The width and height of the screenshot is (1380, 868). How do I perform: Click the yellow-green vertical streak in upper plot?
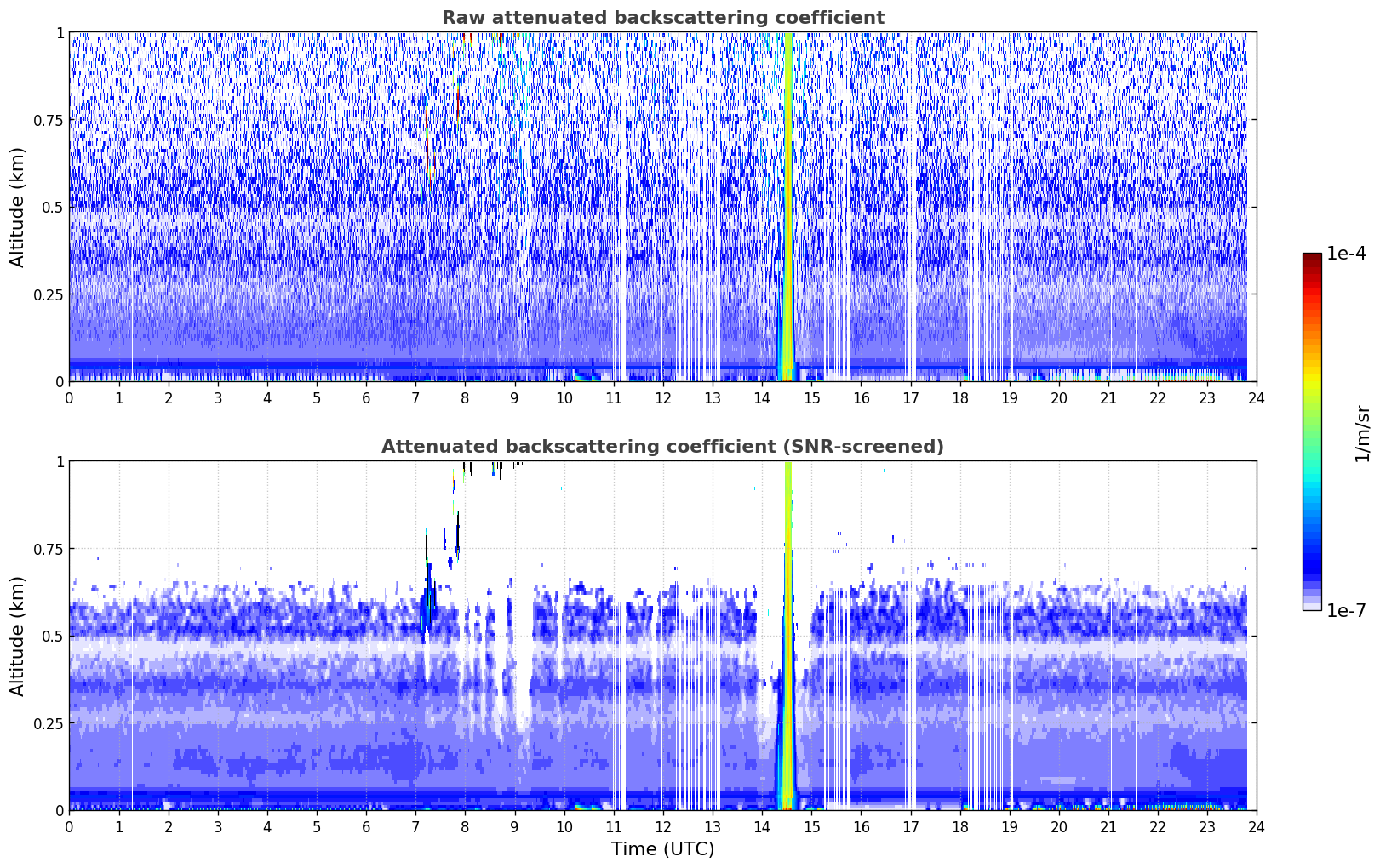pyautogui.click(x=787, y=204)
